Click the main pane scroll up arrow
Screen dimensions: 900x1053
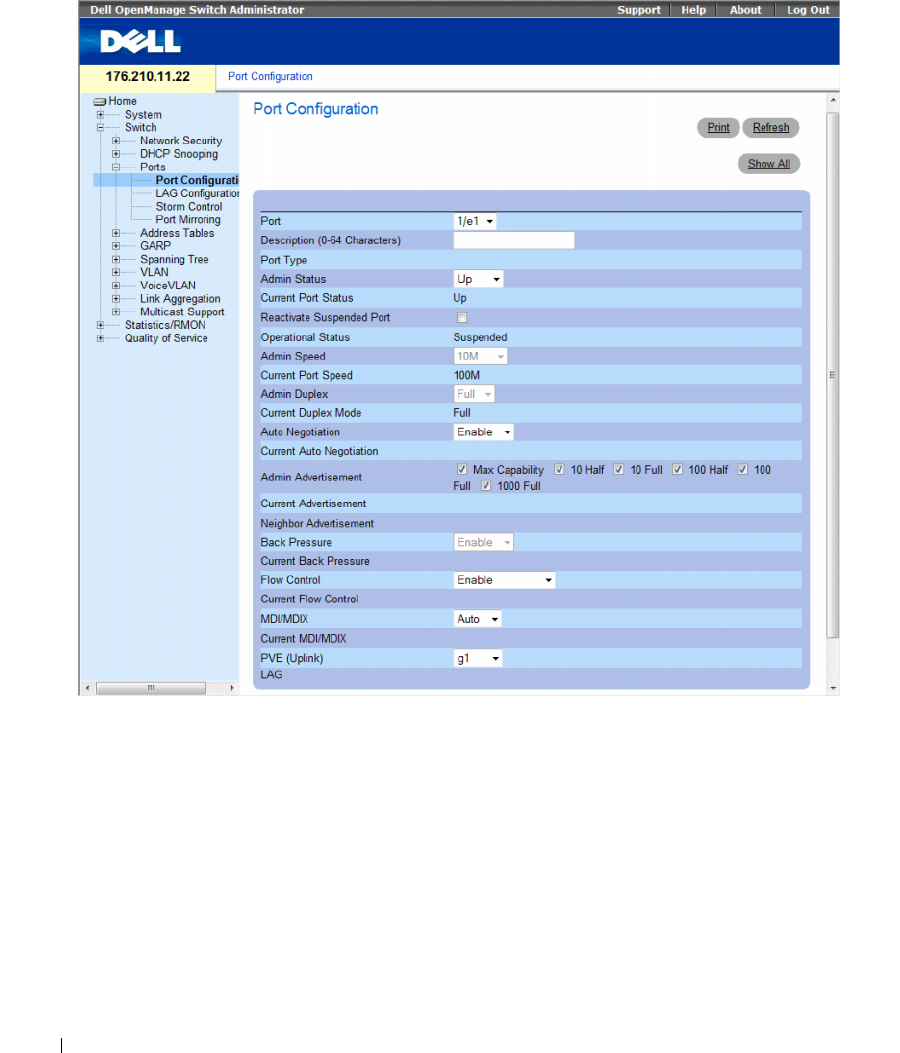click(833, 100)
